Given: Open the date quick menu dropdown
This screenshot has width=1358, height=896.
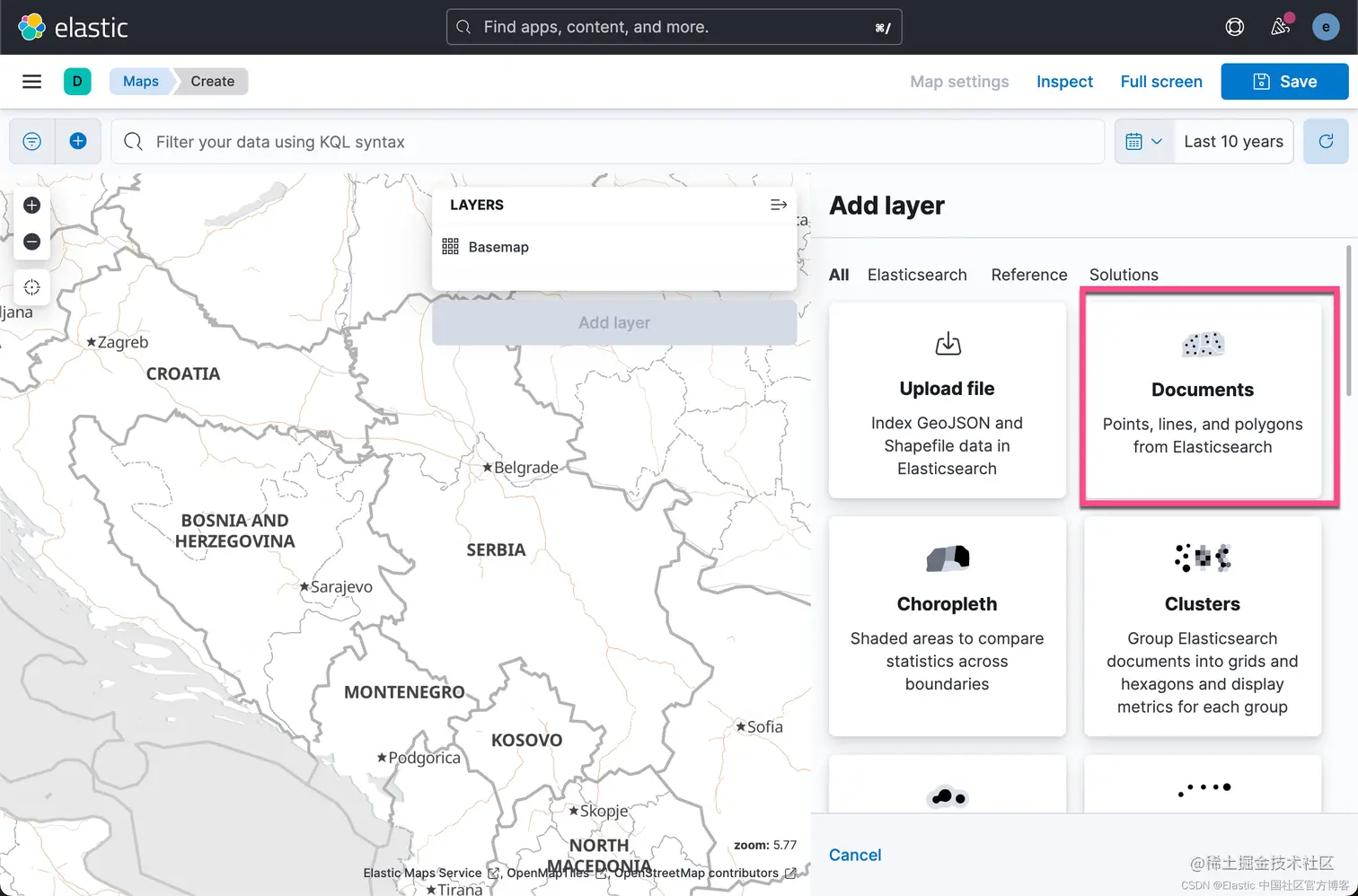Looking at the screenshot, I should 1144,142.
